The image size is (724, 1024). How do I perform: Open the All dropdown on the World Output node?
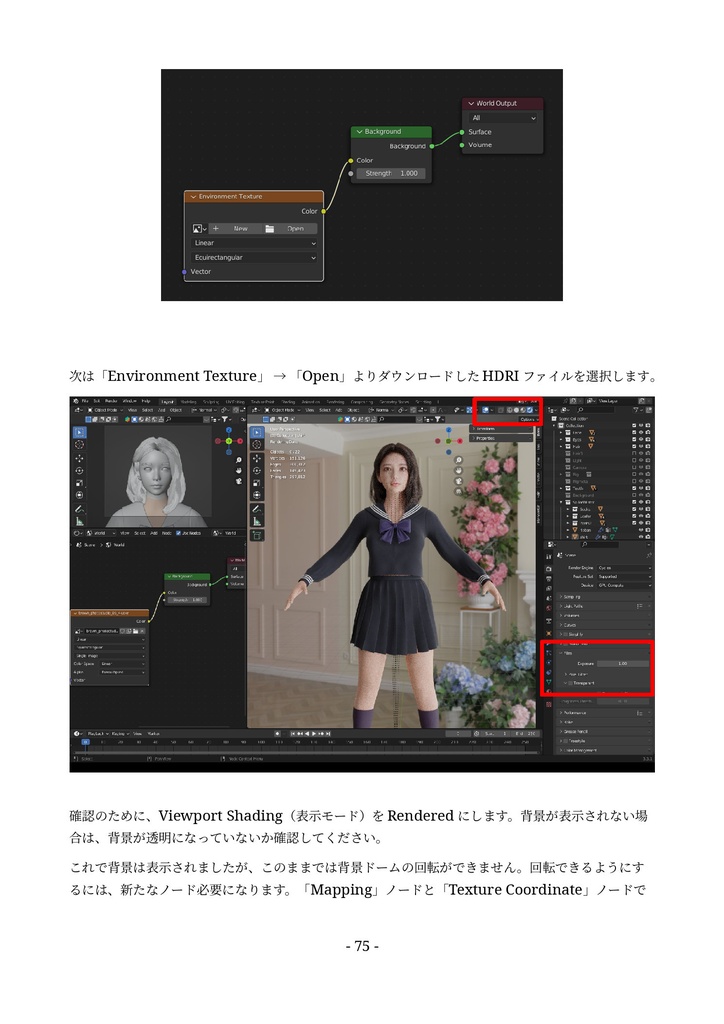(503, 118)
